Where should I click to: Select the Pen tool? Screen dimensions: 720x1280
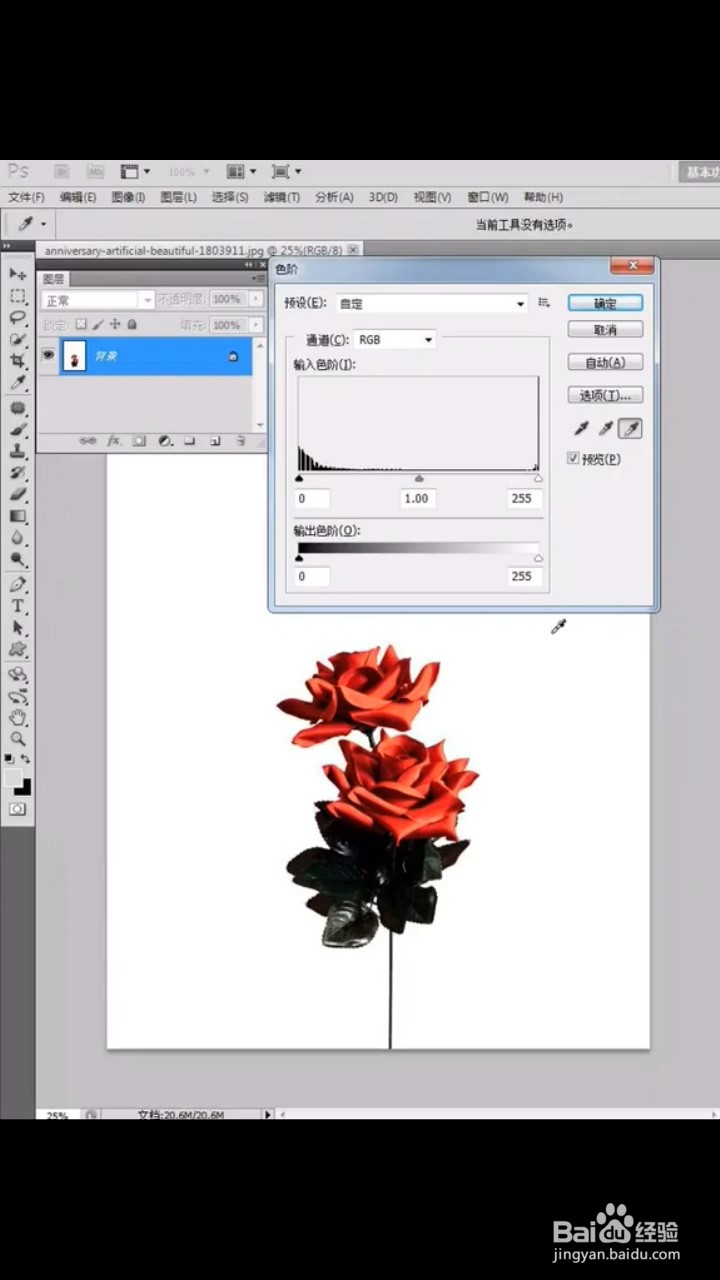coord(18,584)
